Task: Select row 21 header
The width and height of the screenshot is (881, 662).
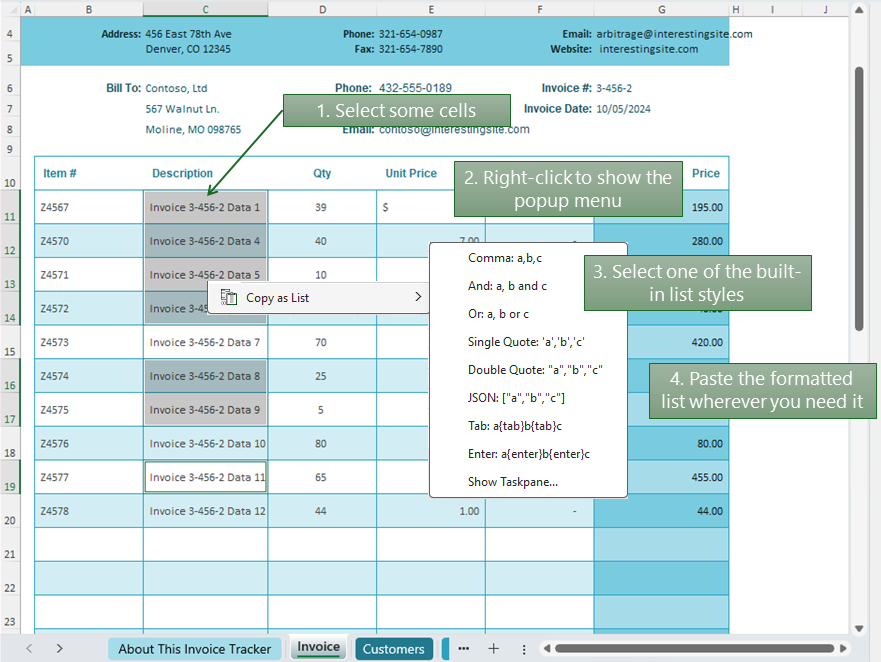Action: tap(10, 554)
